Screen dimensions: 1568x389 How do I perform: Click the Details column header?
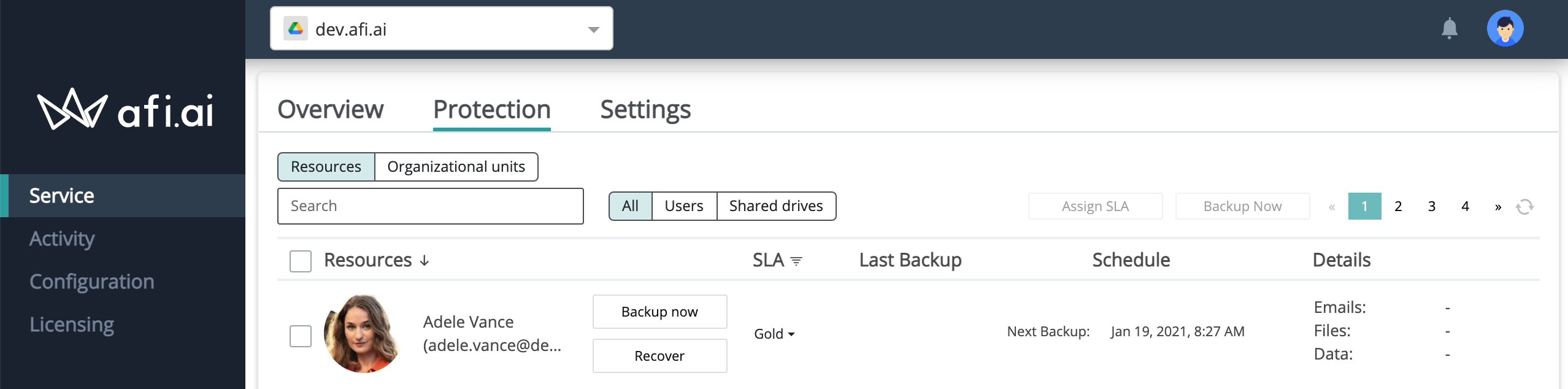pos(1342,260)
